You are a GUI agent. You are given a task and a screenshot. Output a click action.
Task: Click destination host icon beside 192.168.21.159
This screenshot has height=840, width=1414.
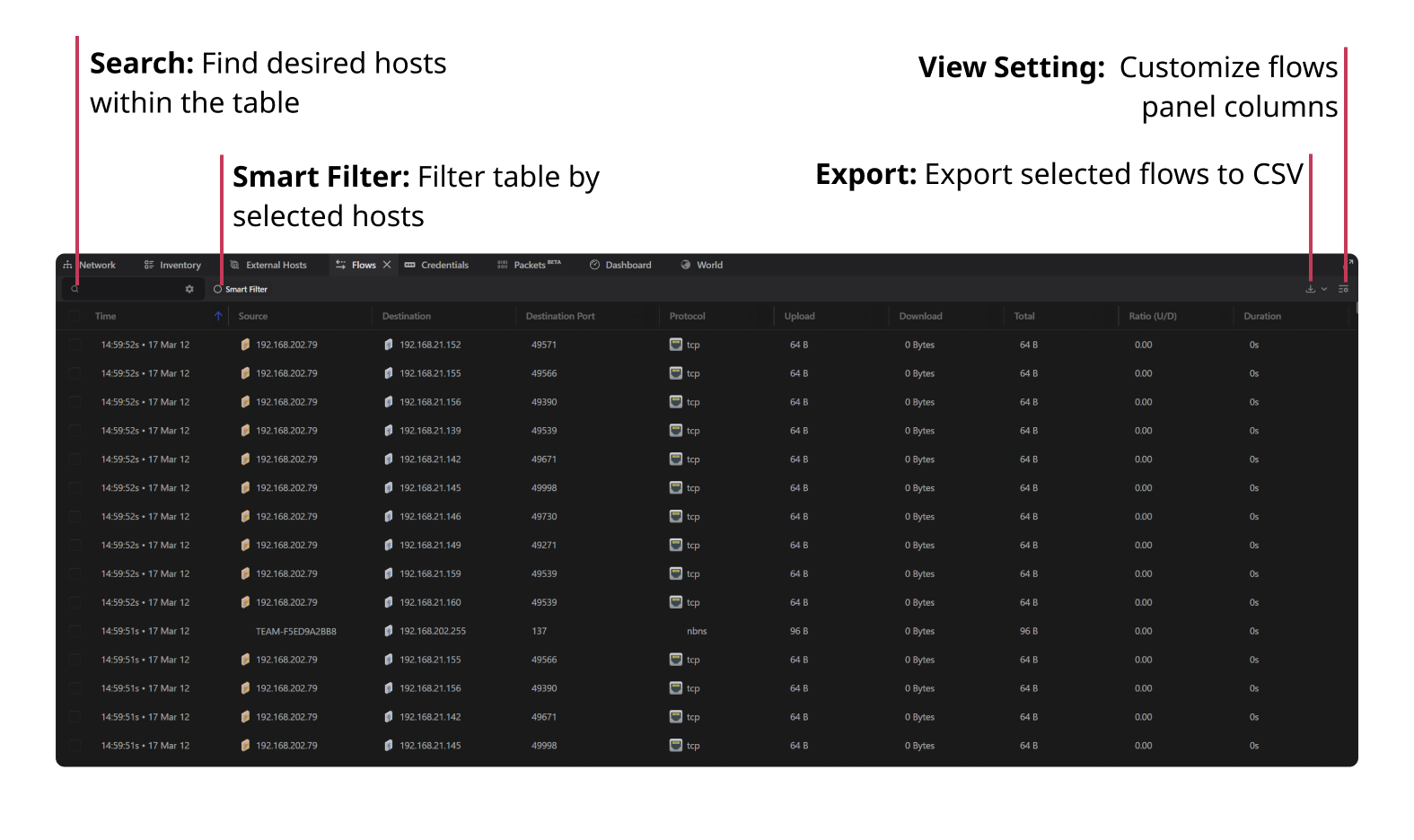pyautogui.click(x=389, y=574)
